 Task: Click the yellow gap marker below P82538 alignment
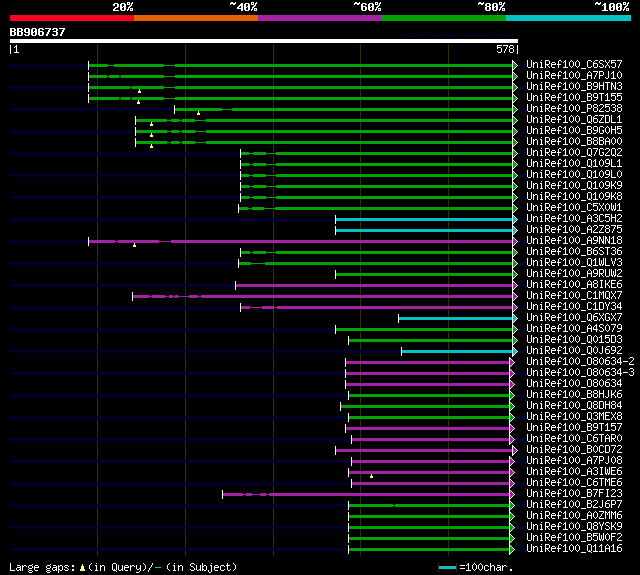[198, 113]
